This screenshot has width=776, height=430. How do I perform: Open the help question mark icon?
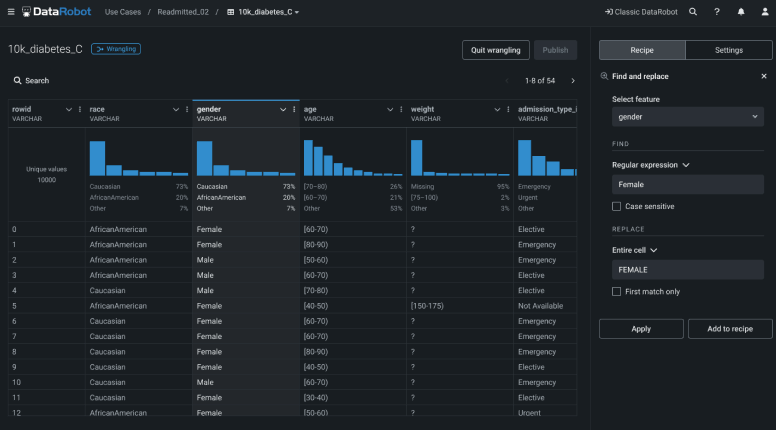click(x=716, y=12)
